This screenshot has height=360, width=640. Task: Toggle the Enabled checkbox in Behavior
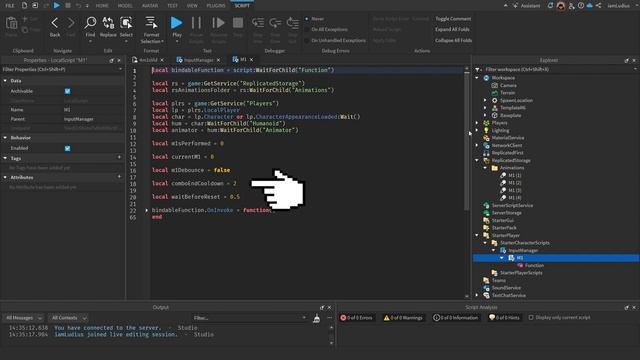tap(67, 148)
